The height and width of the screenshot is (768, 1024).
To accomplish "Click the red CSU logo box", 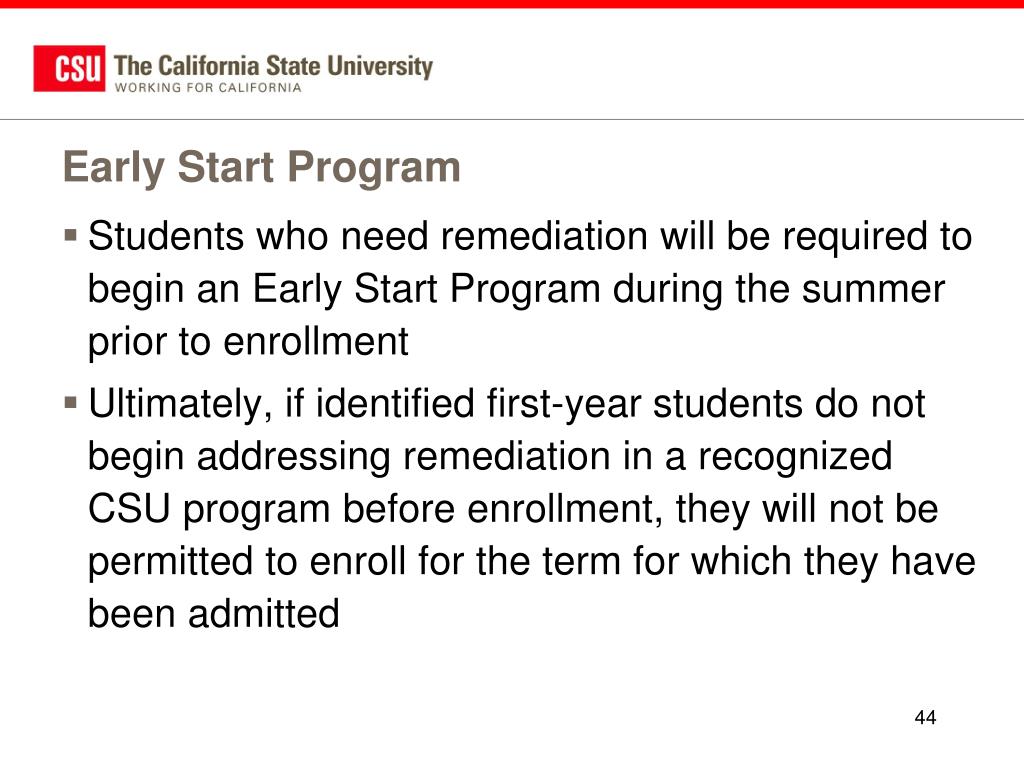I will (69, 69).
